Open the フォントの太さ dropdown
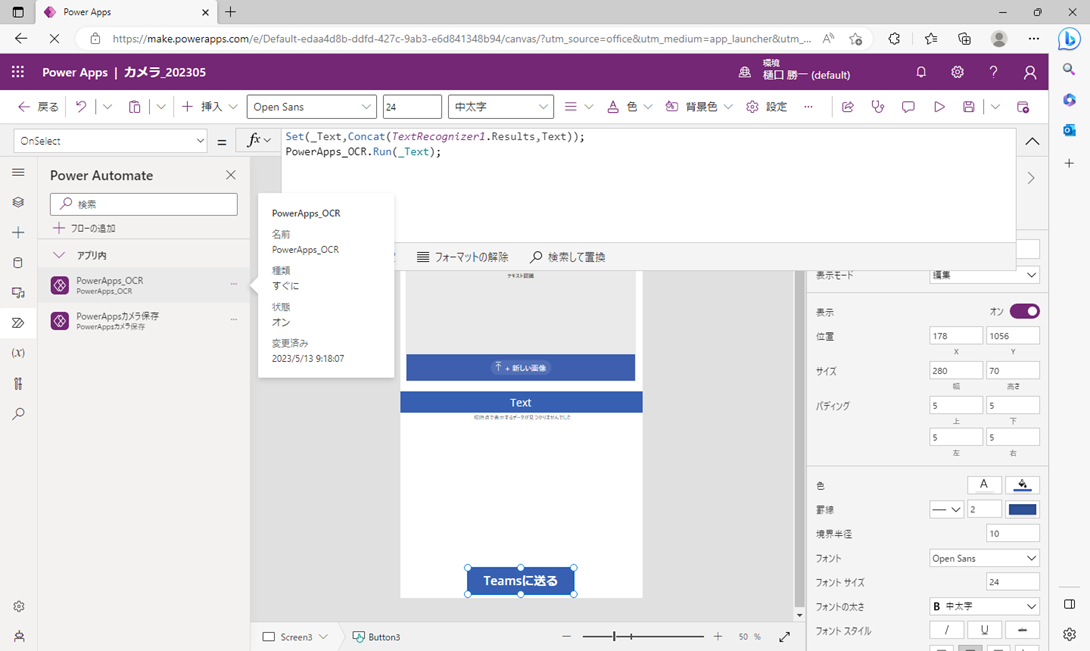 (984, 606)
